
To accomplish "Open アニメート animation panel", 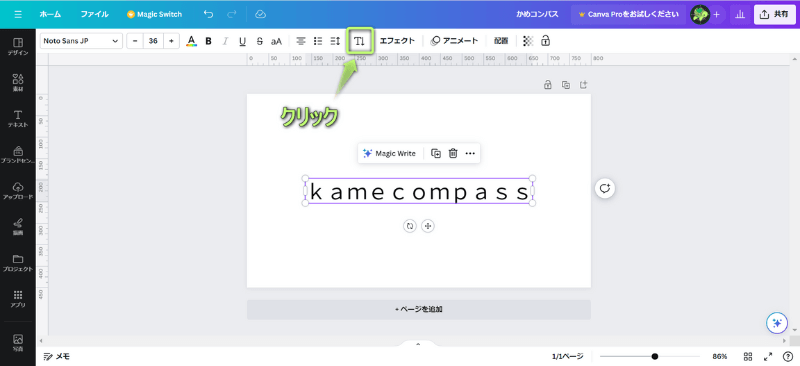I will (x=454, y=41).
